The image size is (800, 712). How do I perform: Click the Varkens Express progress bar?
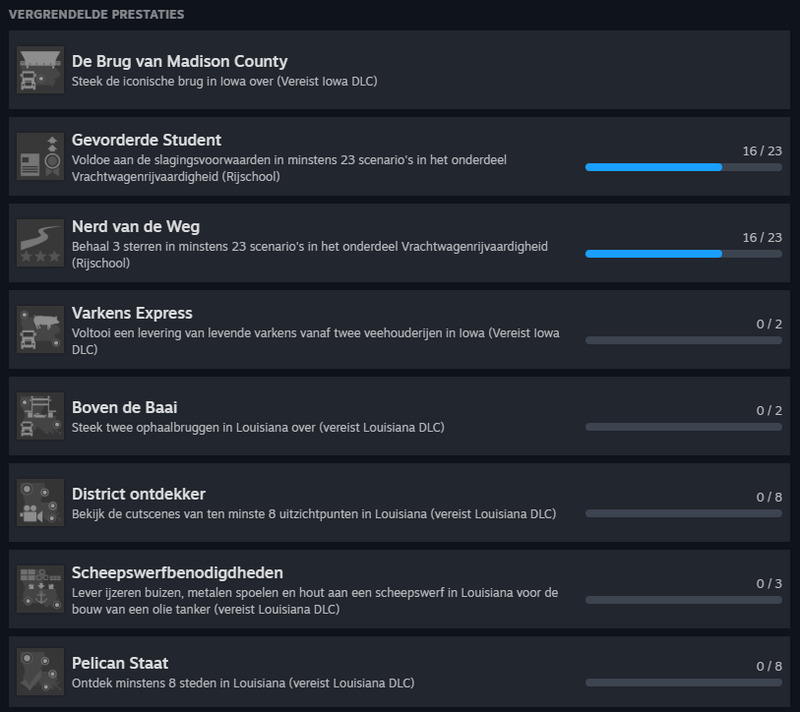point(683,340)
